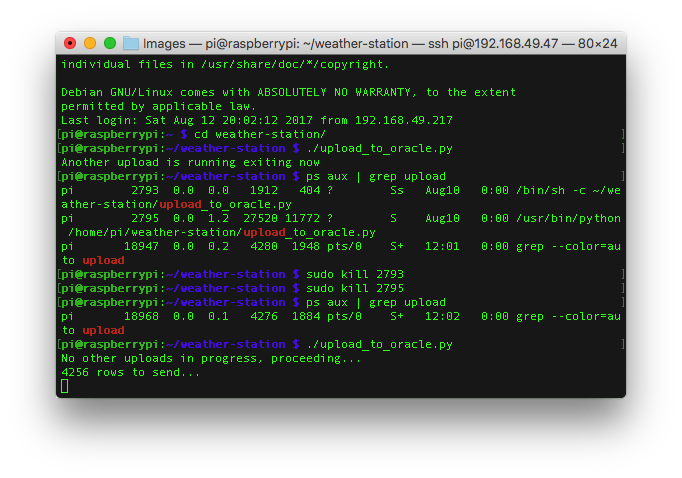Close the terminal window with red button
The image size is (682, 478).
(70, 43)
